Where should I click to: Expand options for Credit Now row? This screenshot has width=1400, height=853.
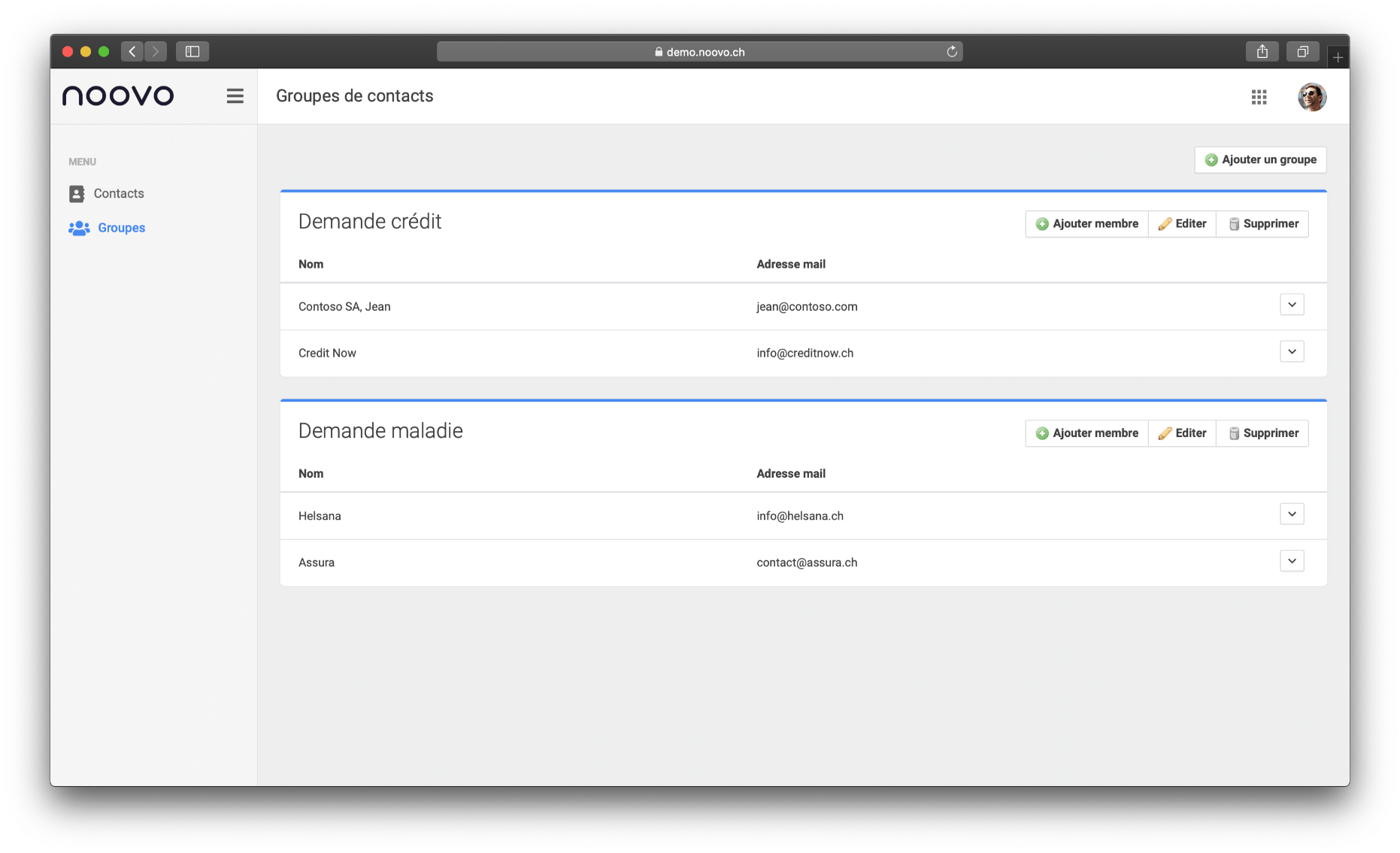coord(1291,351)
